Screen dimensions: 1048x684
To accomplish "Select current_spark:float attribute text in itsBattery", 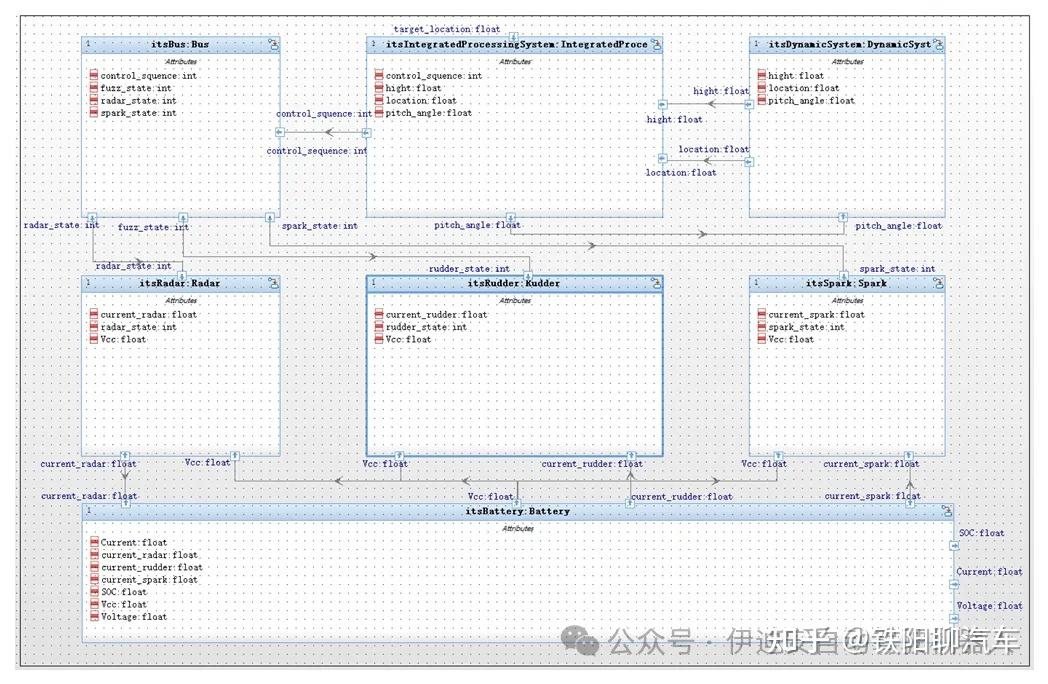I will click(x=149, y=580).
